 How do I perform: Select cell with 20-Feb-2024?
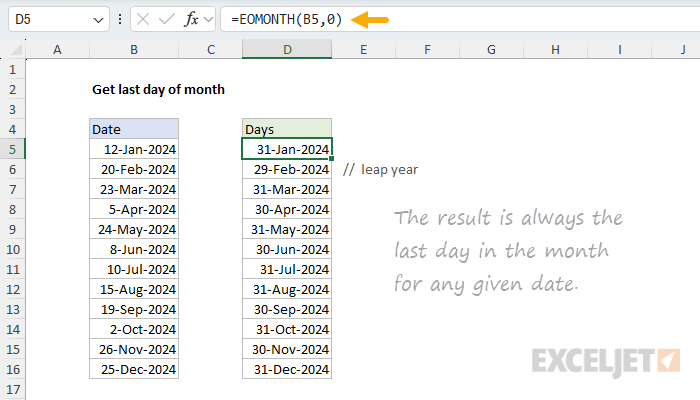134,169
